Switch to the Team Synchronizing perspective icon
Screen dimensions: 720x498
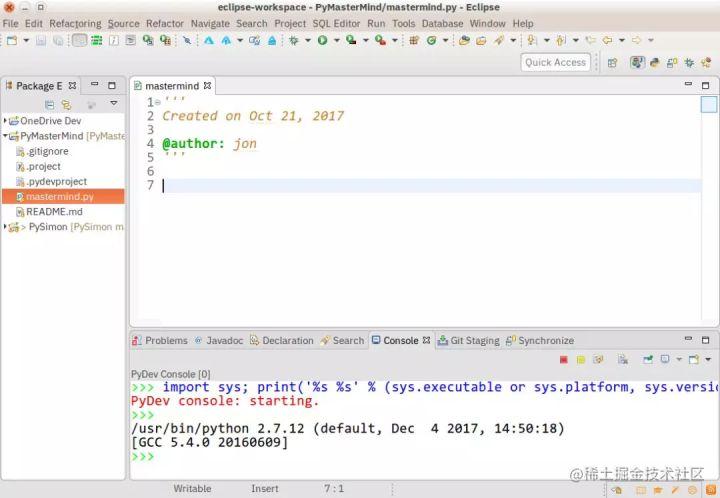[x=672, y=63]
